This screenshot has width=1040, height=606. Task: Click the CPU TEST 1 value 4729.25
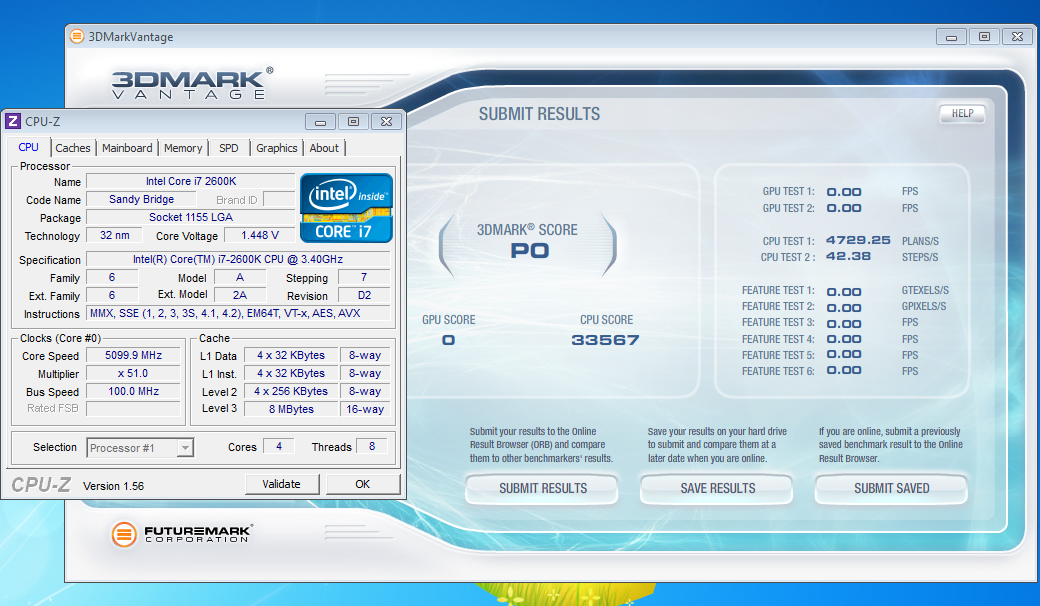tap(858, 240)
